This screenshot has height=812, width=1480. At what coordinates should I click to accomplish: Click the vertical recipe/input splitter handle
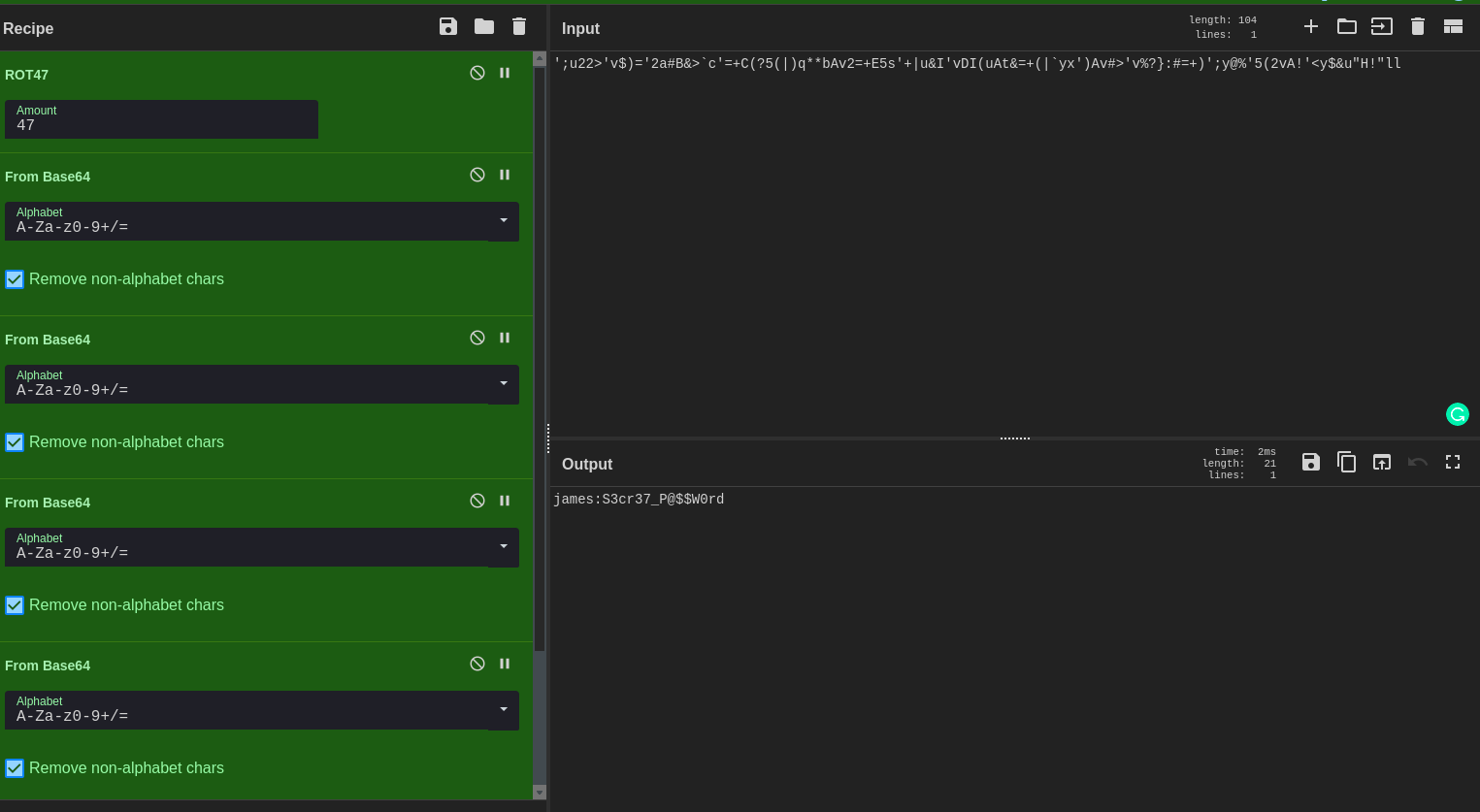pyautogui.click(x=548, y=438)
